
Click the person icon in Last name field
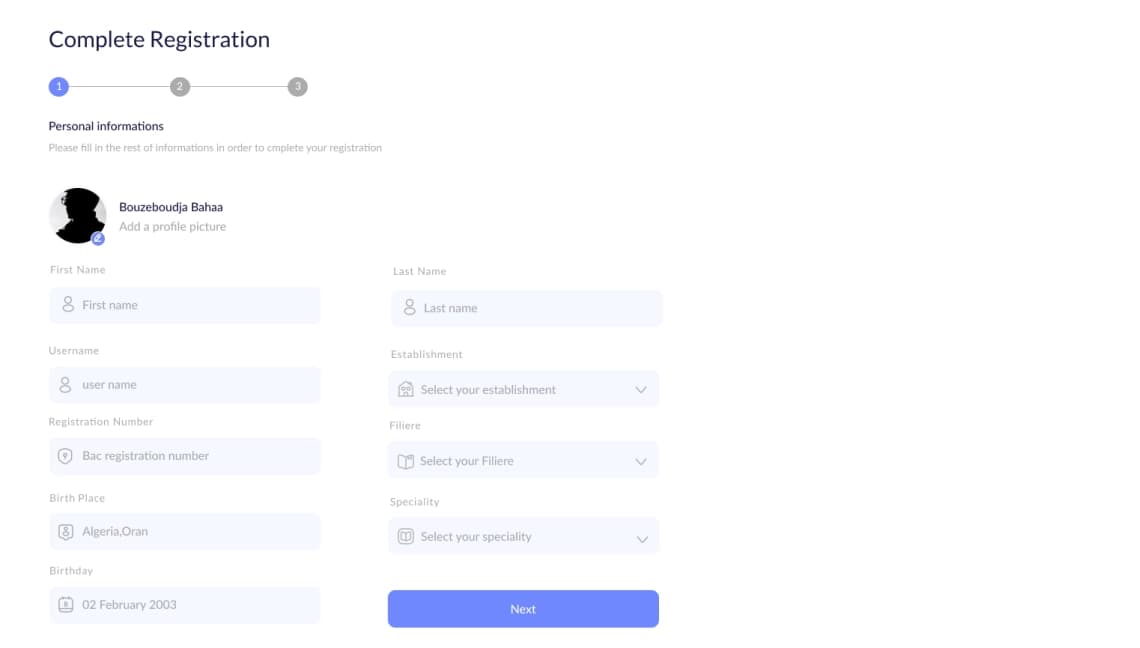[x=409, y=307]
